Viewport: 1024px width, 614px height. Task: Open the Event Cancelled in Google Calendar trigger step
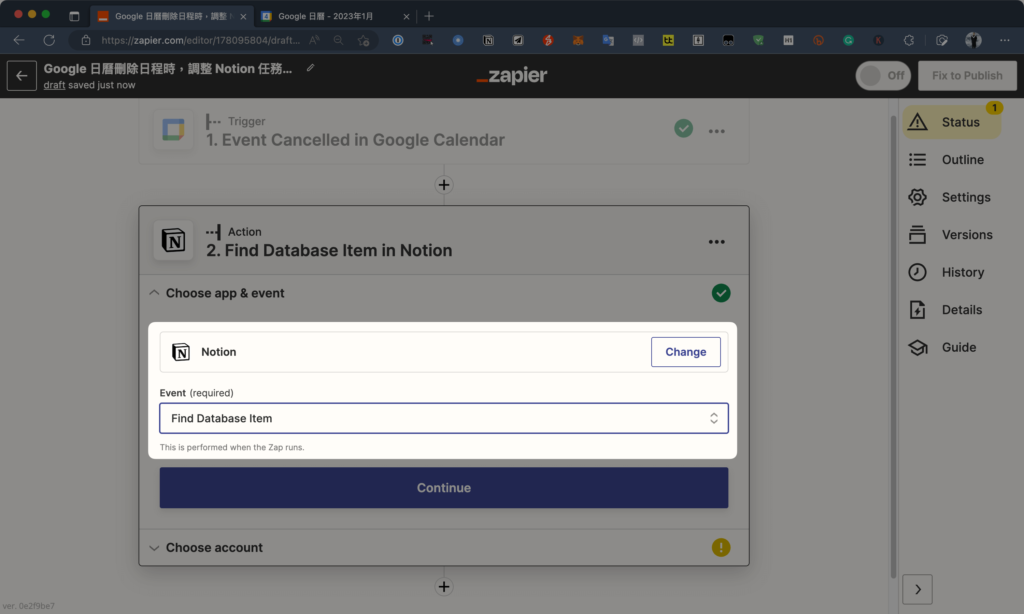[355, 140]
